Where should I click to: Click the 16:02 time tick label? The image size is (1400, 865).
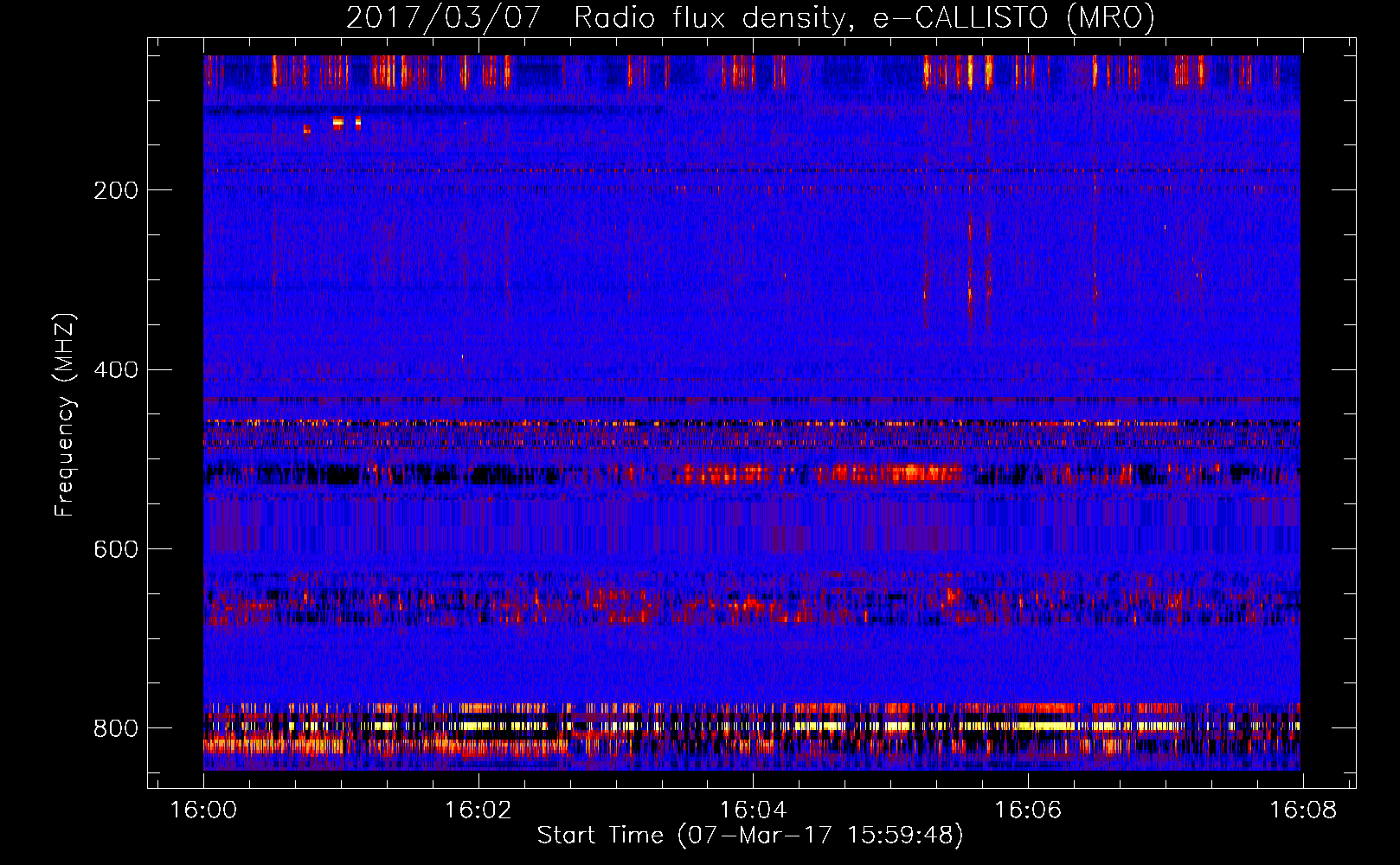click(478, 811)
